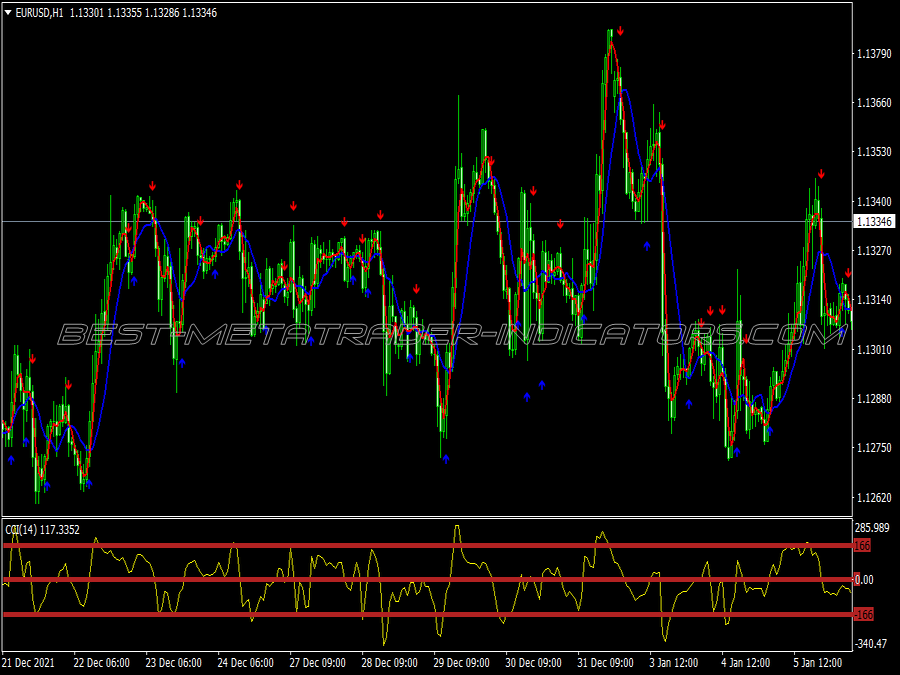This screenshot has width=900, height=675.
Task: Click the chart menu triangle beside EURUSD,H1
Action: [x=8, y=13]
